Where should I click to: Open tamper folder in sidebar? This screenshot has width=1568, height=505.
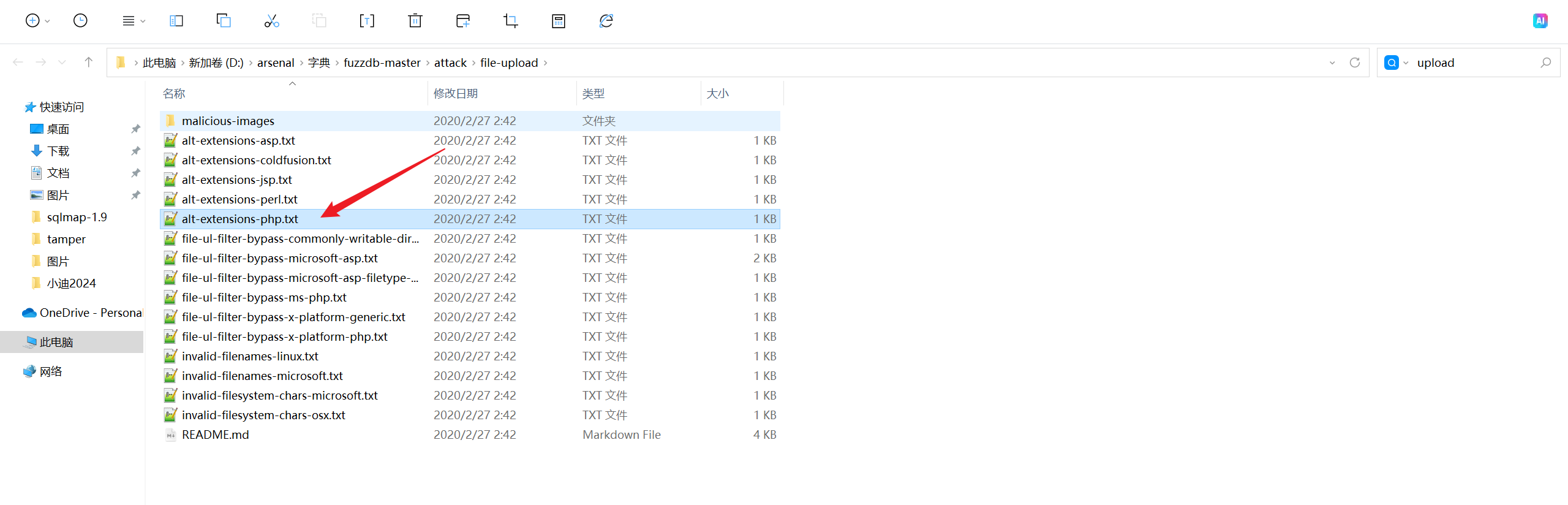pyautogui.click(x=66, y=239)
